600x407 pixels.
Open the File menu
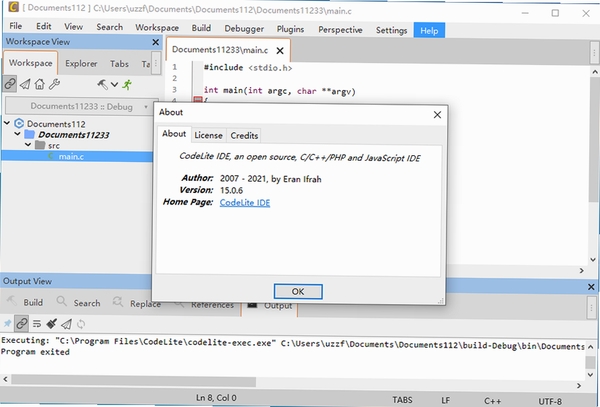point(15,26)
